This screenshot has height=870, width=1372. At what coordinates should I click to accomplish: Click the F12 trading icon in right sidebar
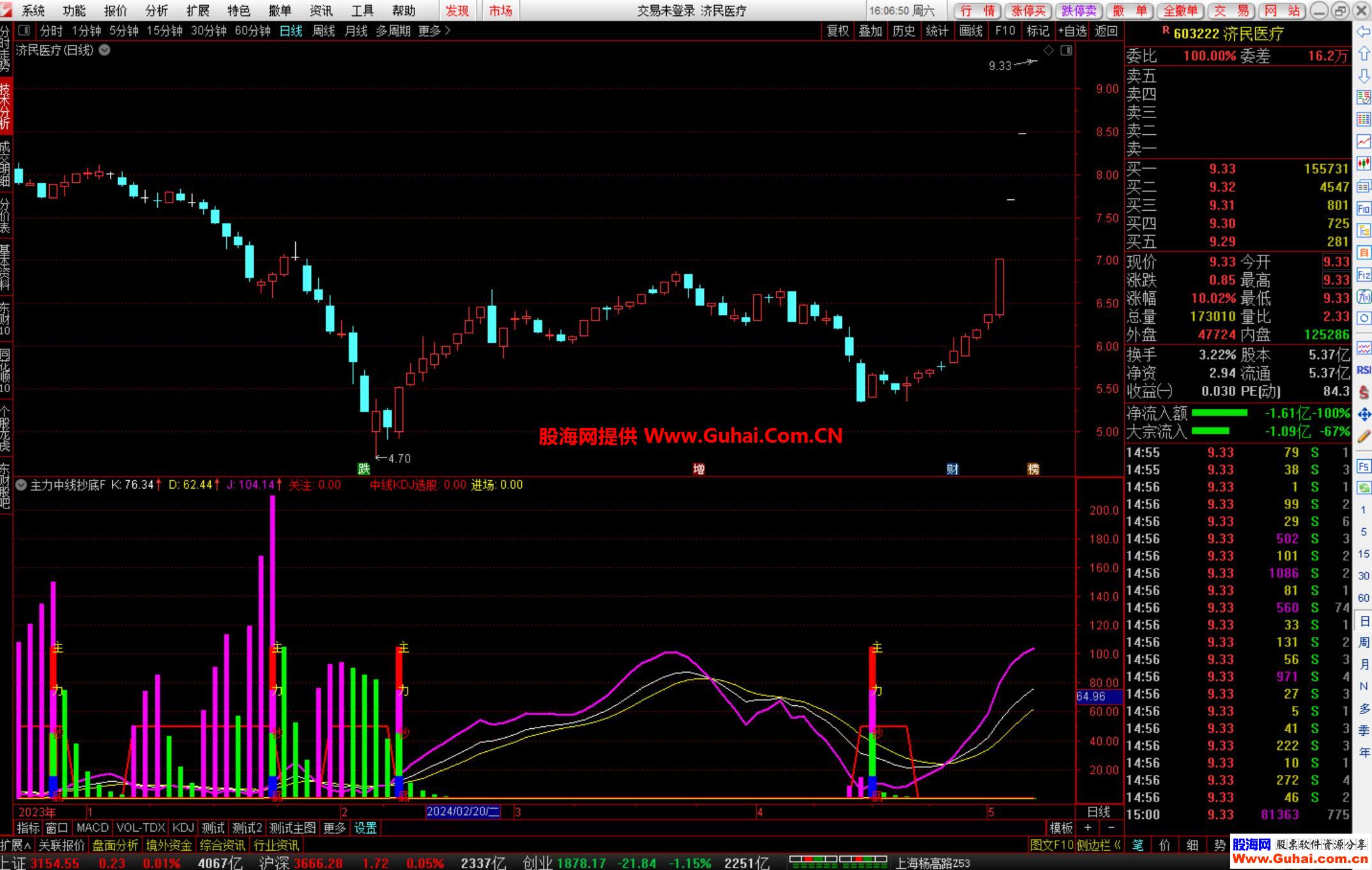pos(1363,275)
